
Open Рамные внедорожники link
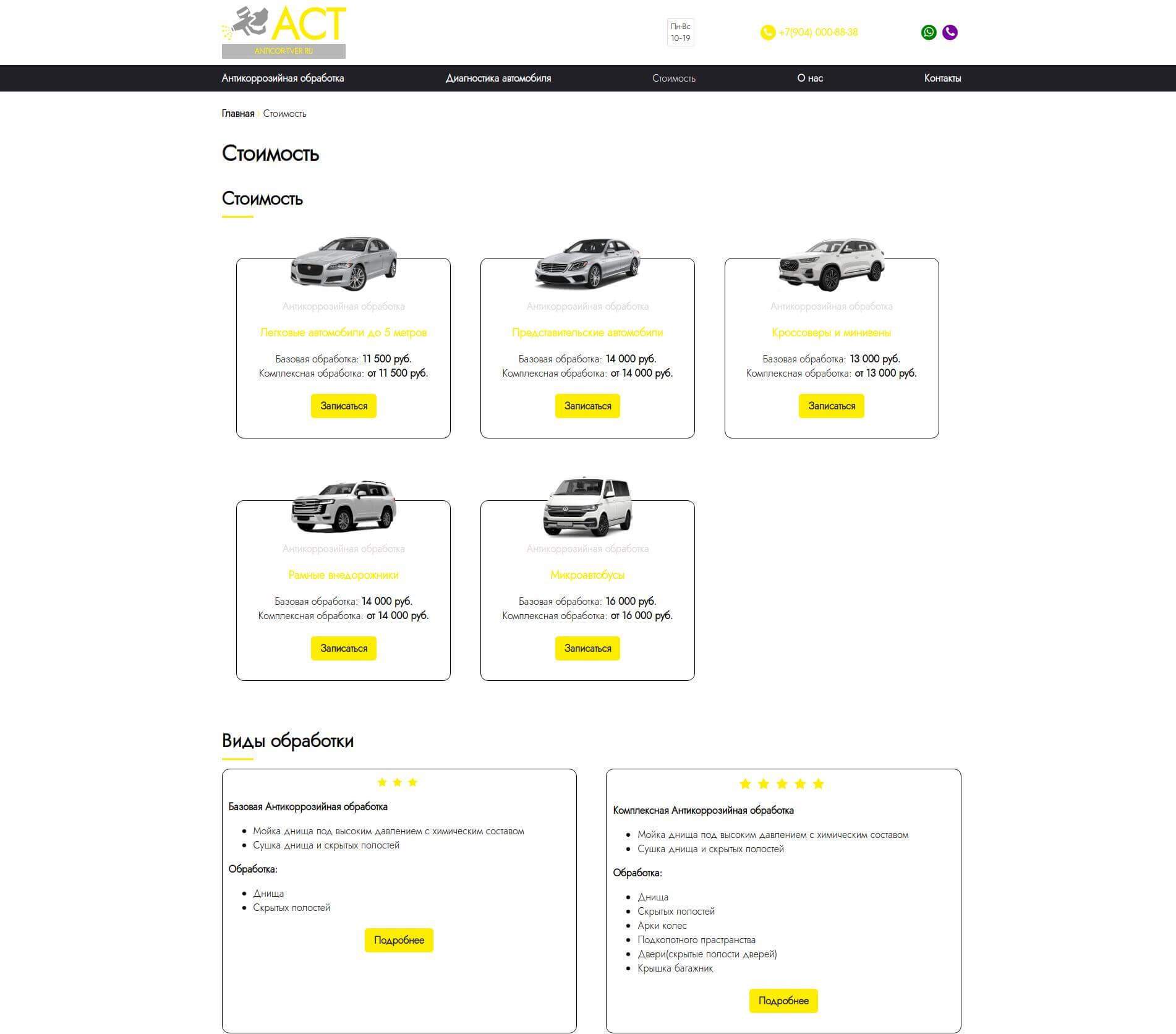[343, 575]
